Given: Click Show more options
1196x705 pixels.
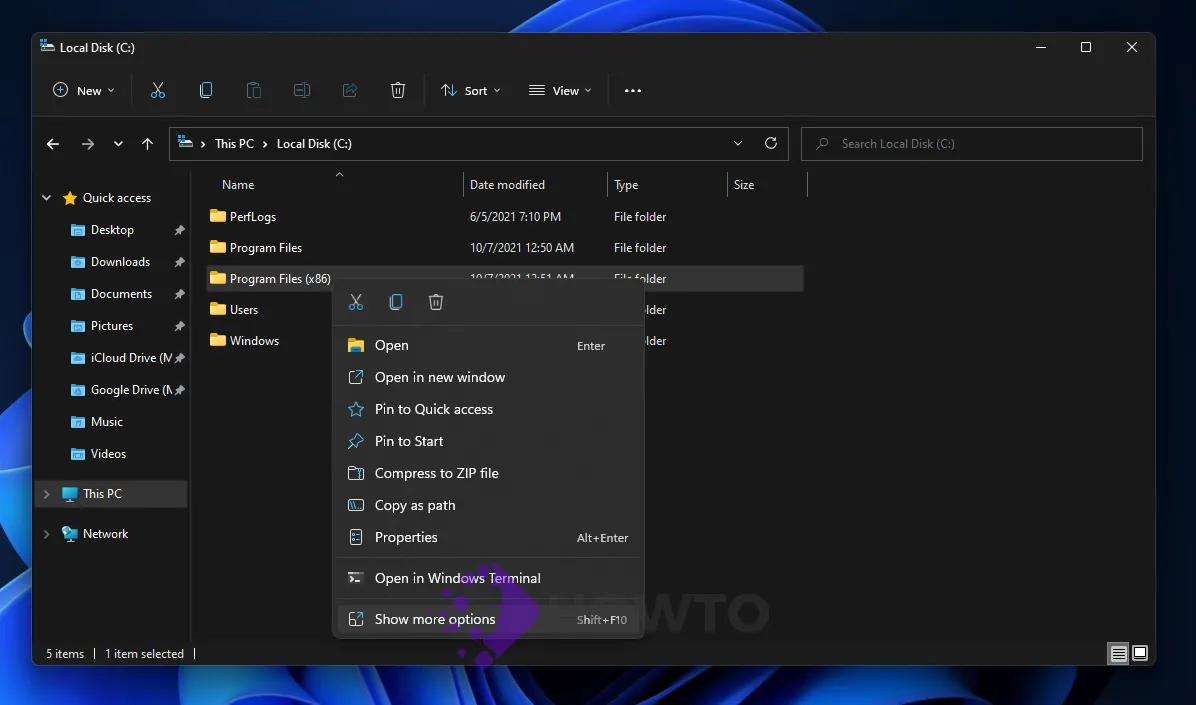Looking at the screenshot, I should point(488,620).
